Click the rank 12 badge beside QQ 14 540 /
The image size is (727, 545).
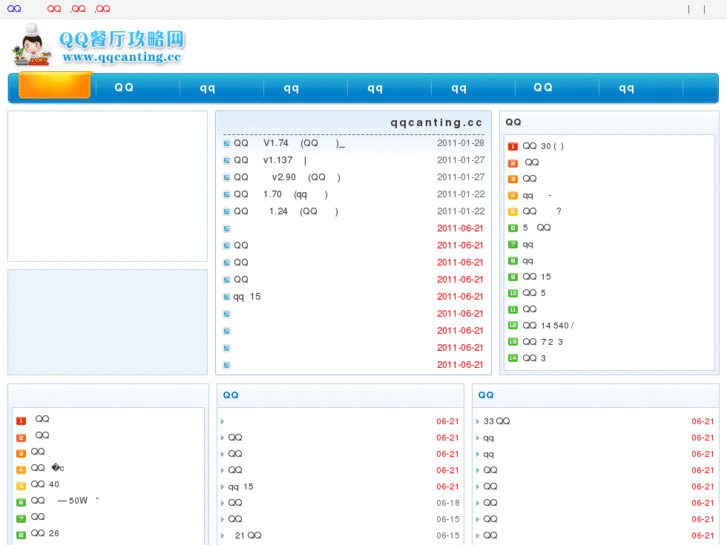coord(513,326)
